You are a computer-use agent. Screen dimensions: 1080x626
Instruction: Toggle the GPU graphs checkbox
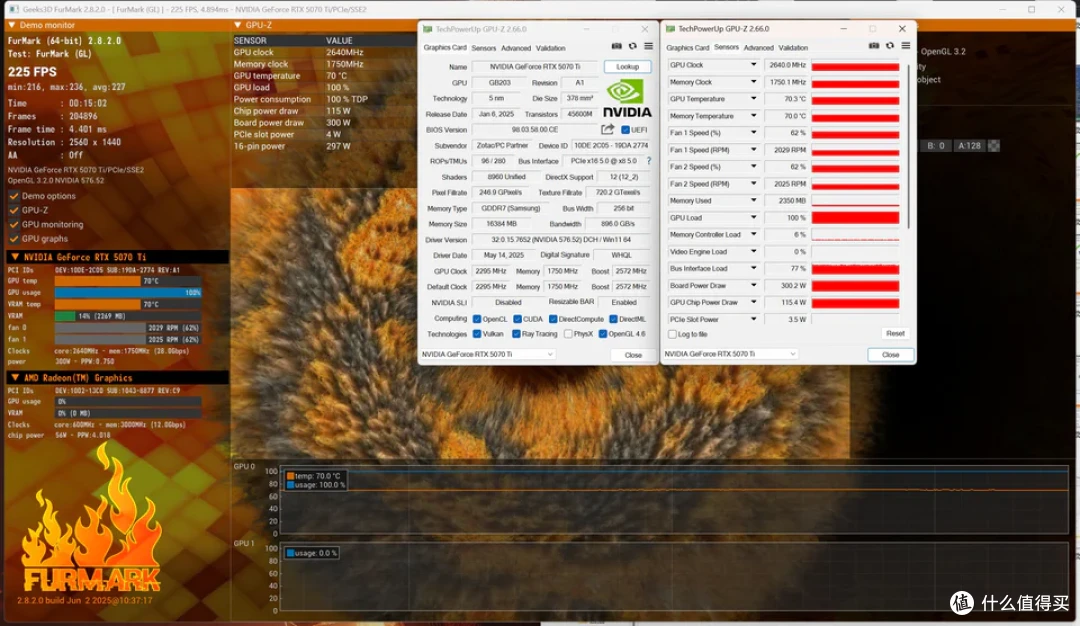pyautogui.click(x=14, y=239)
